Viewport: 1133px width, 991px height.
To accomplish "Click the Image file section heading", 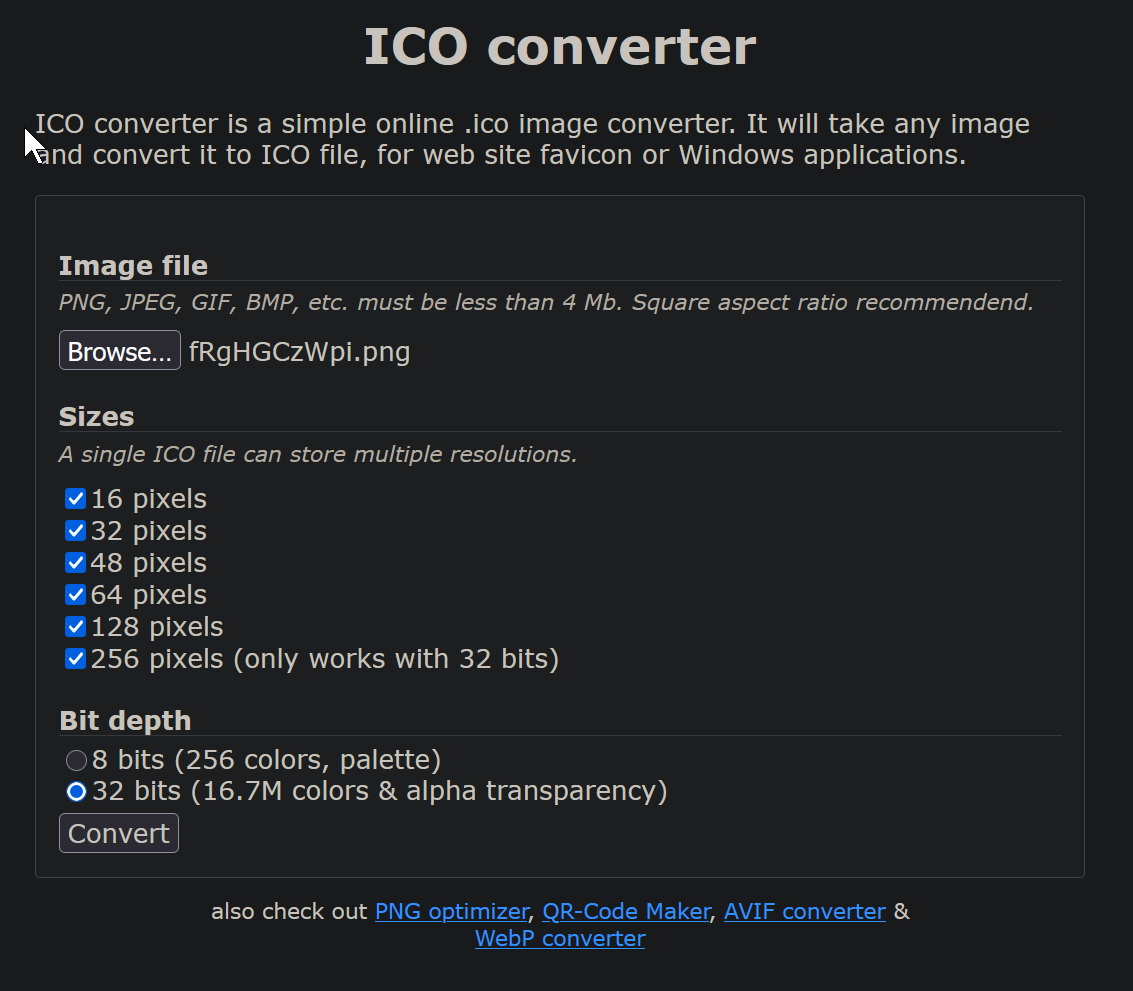I will point(133,265).
